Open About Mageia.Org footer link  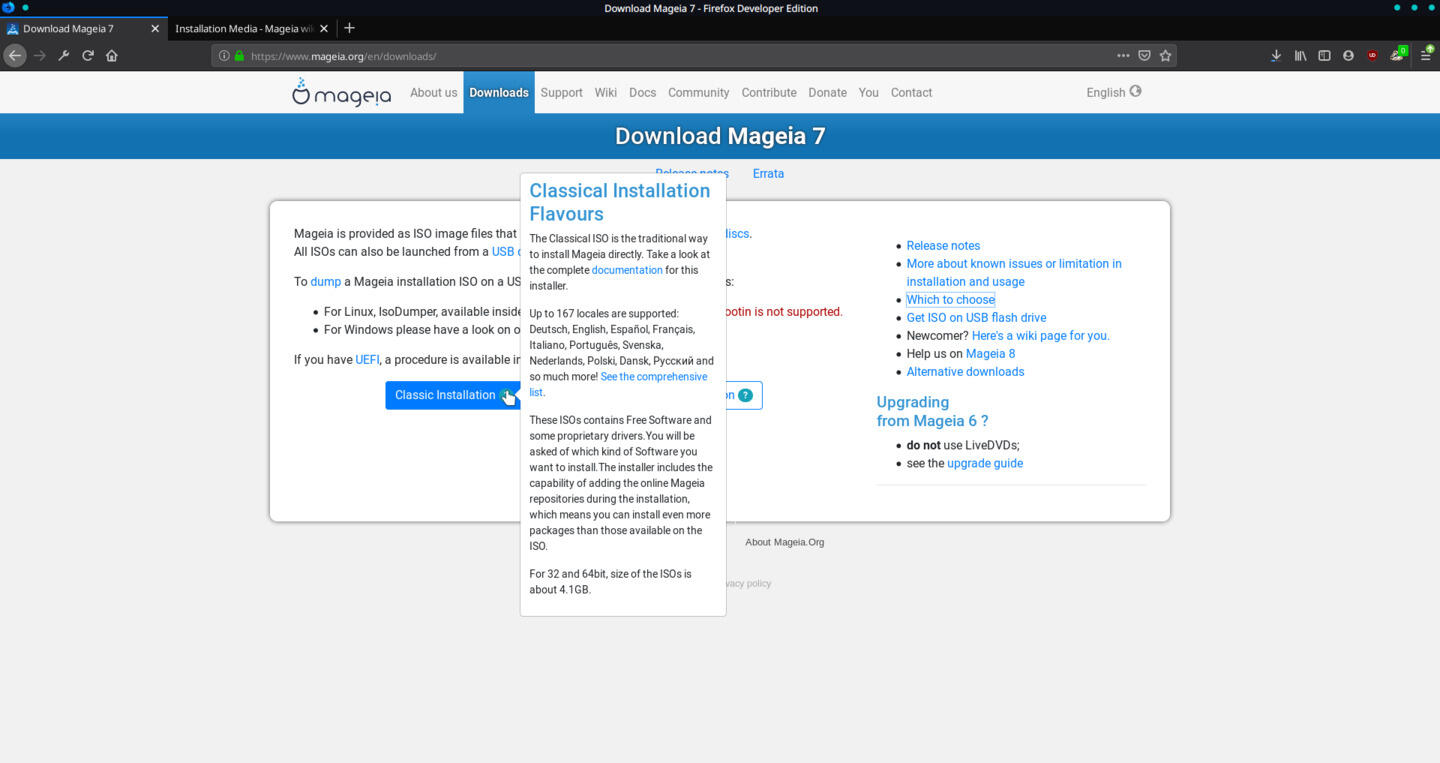coord(784,542)
